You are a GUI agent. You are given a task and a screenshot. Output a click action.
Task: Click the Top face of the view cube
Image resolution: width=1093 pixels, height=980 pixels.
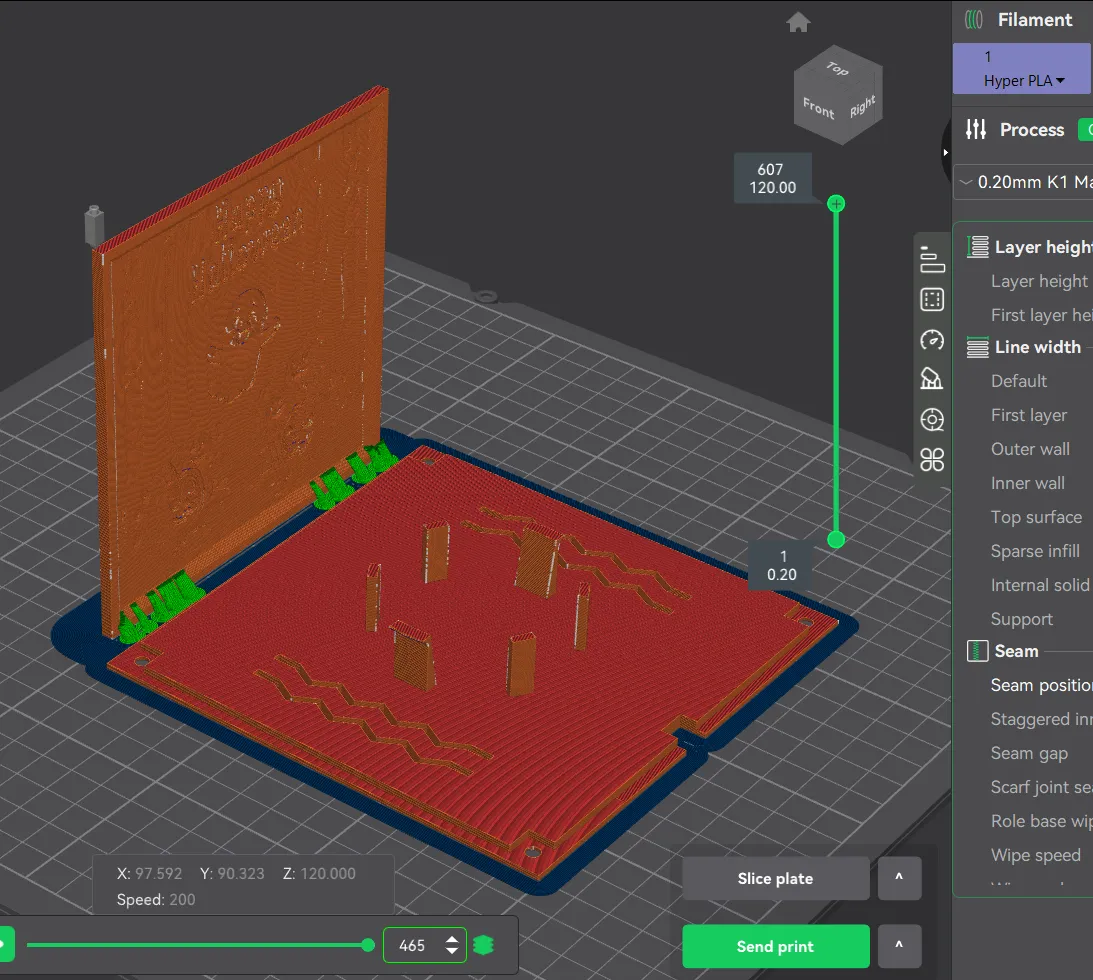(x=838, y=68)
